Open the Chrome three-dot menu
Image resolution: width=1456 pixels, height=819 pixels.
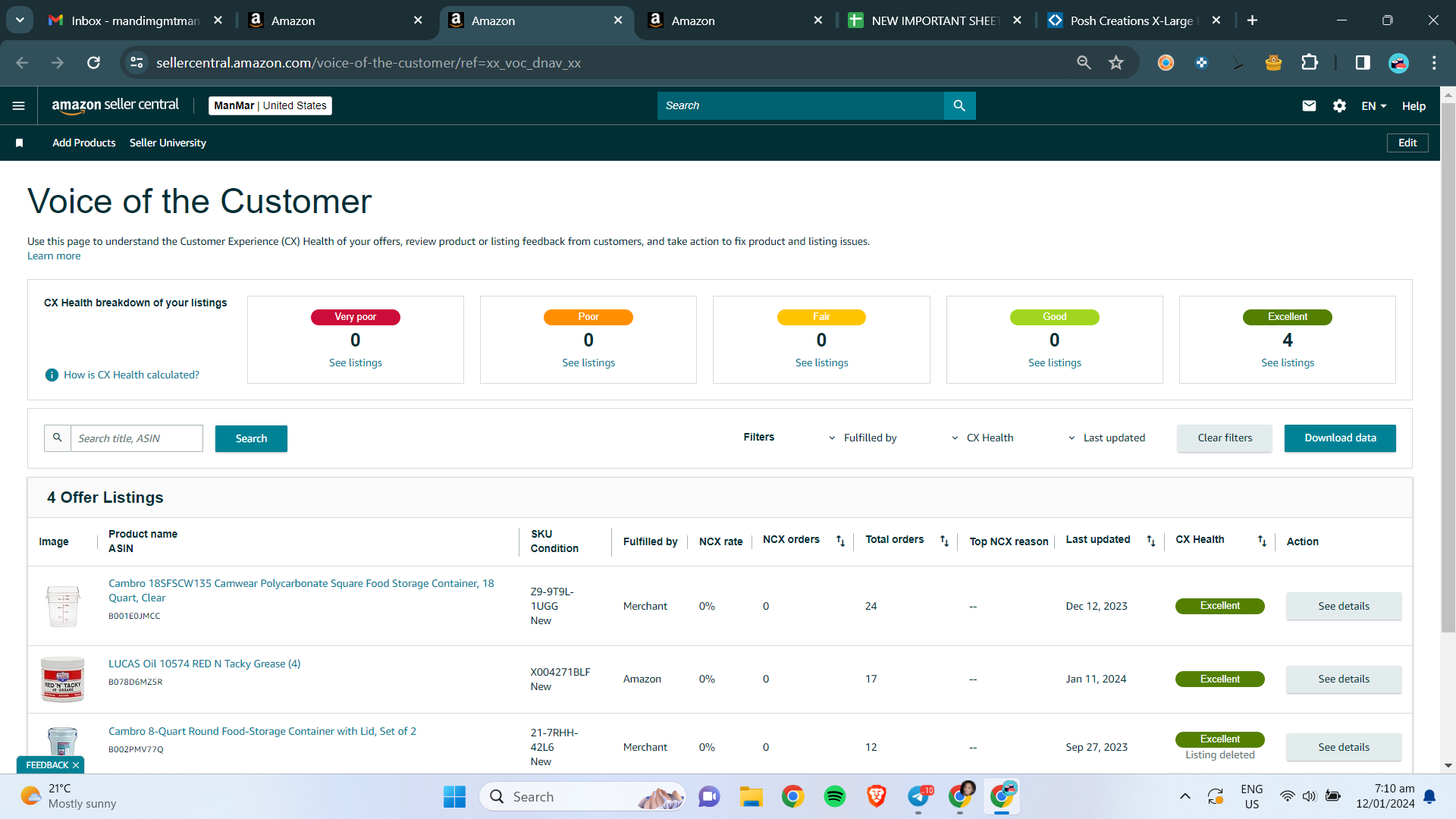pos(1434,63)
